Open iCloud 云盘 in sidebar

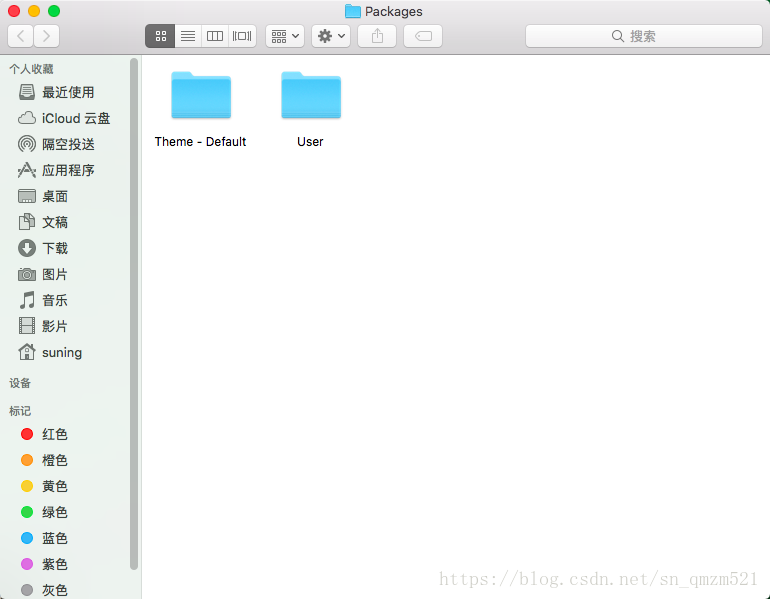point(64,118)
